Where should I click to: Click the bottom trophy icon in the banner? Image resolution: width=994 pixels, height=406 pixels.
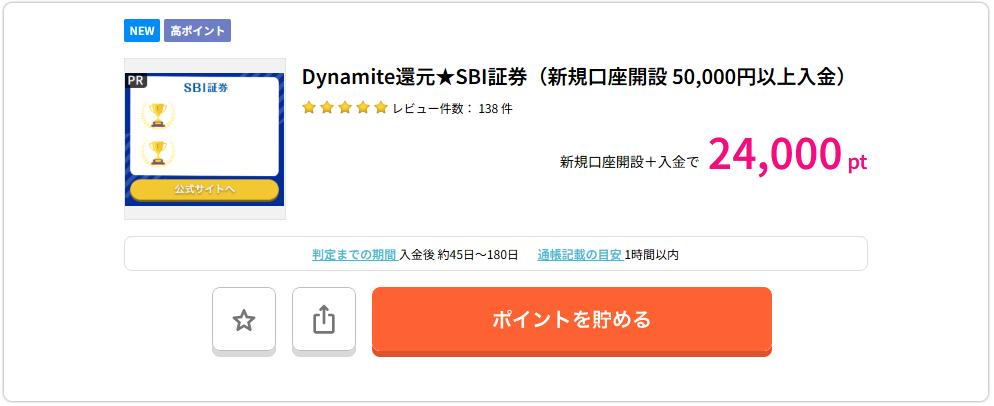click(x=157, y=152)
